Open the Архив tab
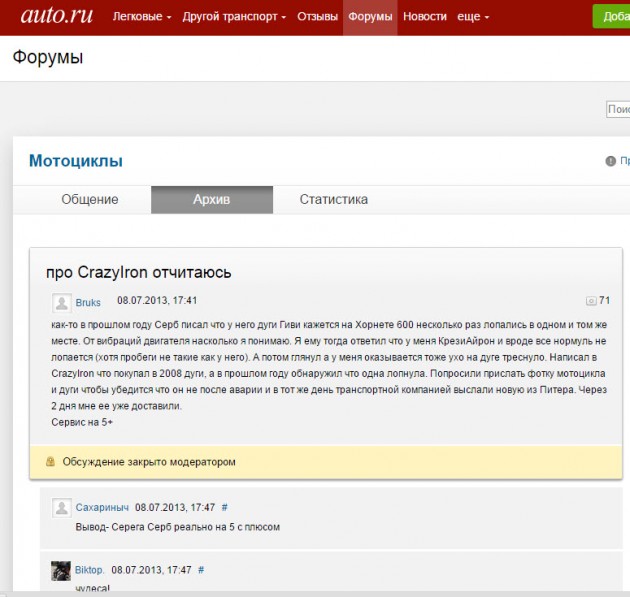 coord(211,200)
